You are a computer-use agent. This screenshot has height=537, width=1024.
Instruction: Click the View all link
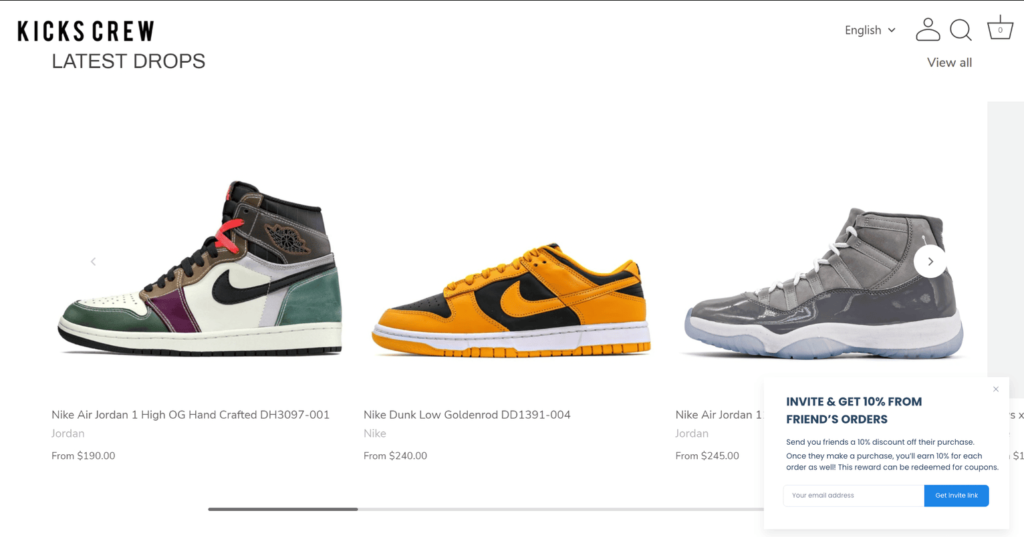tap(949, 63)
